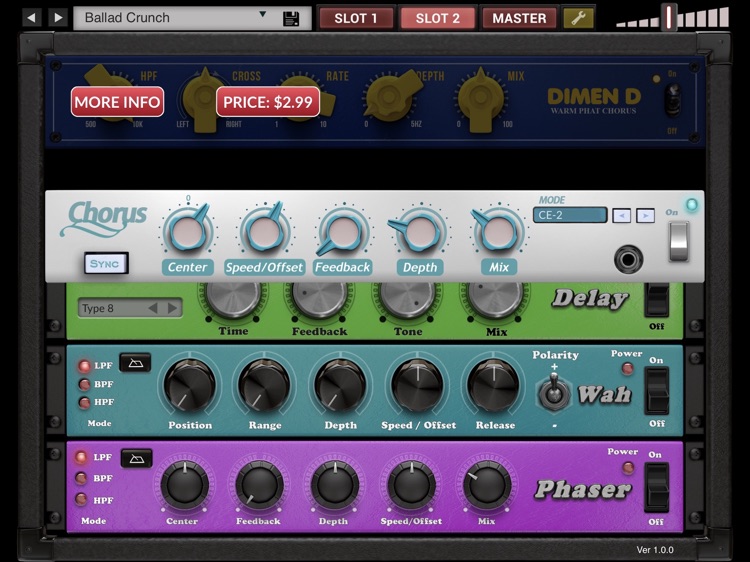Click the Wah Position knob
The width and height of the screenshot is (750, 562).
pyautogui.click(x=190, y=386)
